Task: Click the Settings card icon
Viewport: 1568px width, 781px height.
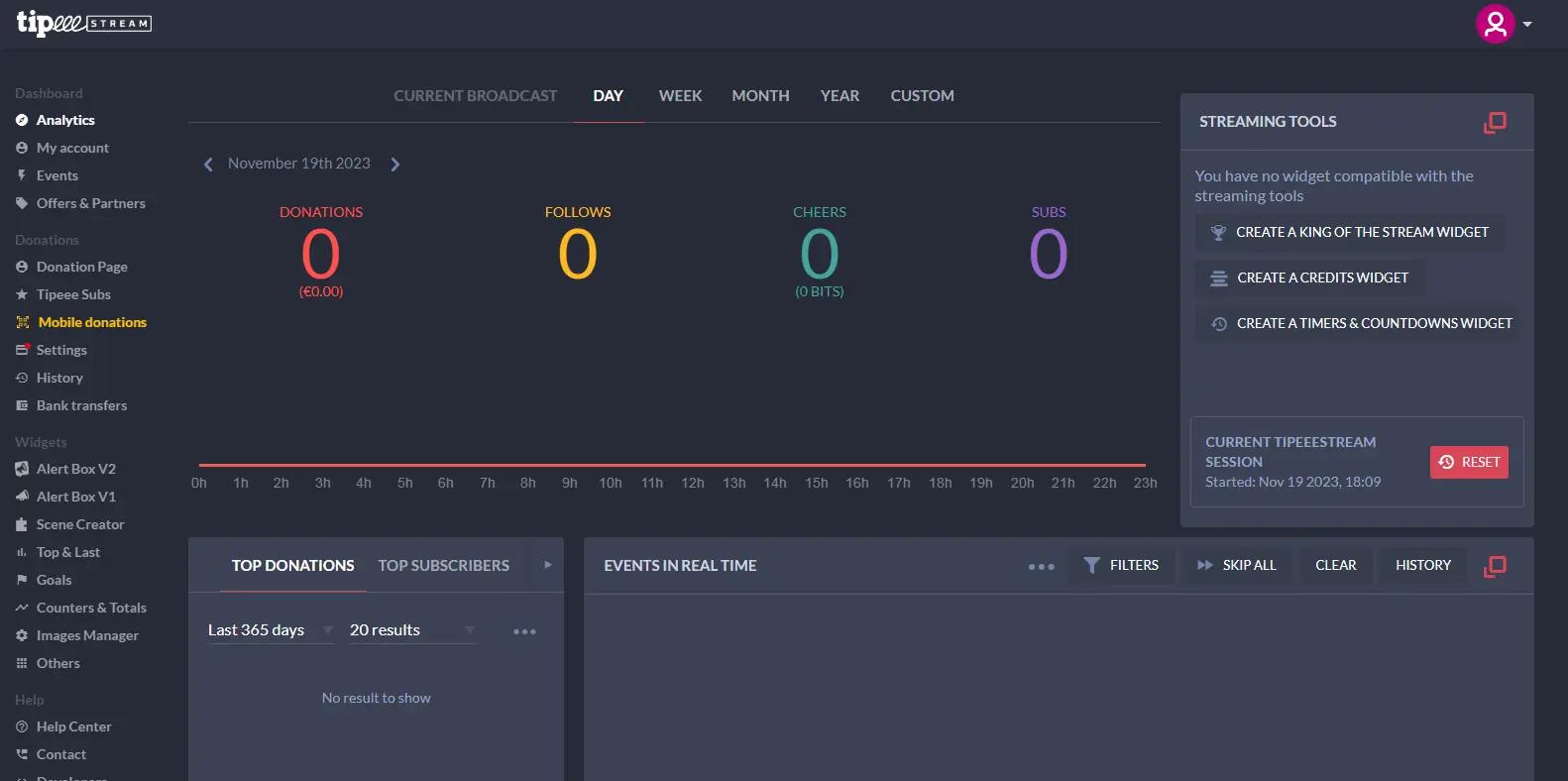Action: coord(23,350)
